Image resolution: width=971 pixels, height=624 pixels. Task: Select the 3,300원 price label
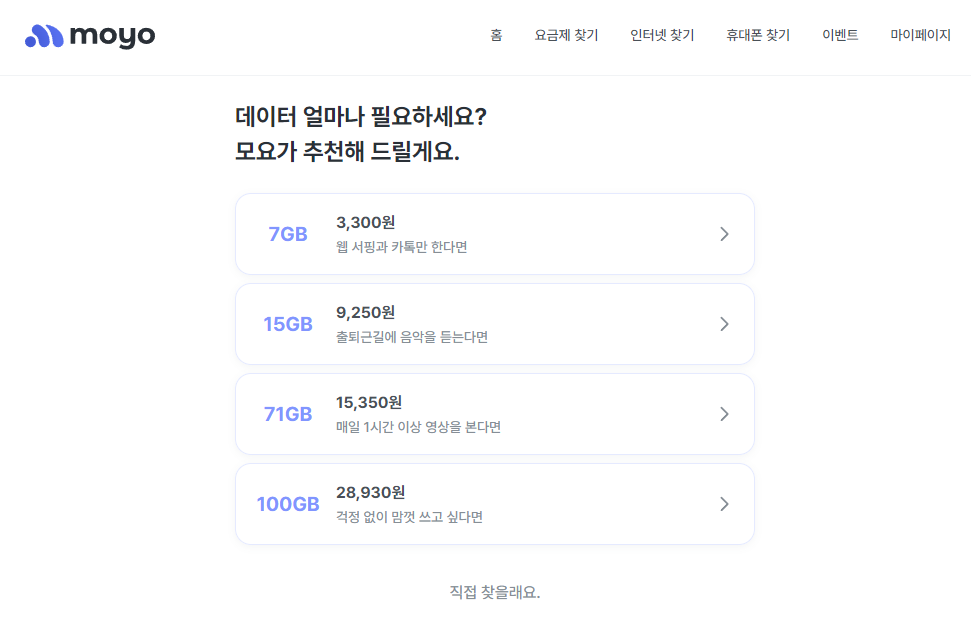[x=364, y=221]
